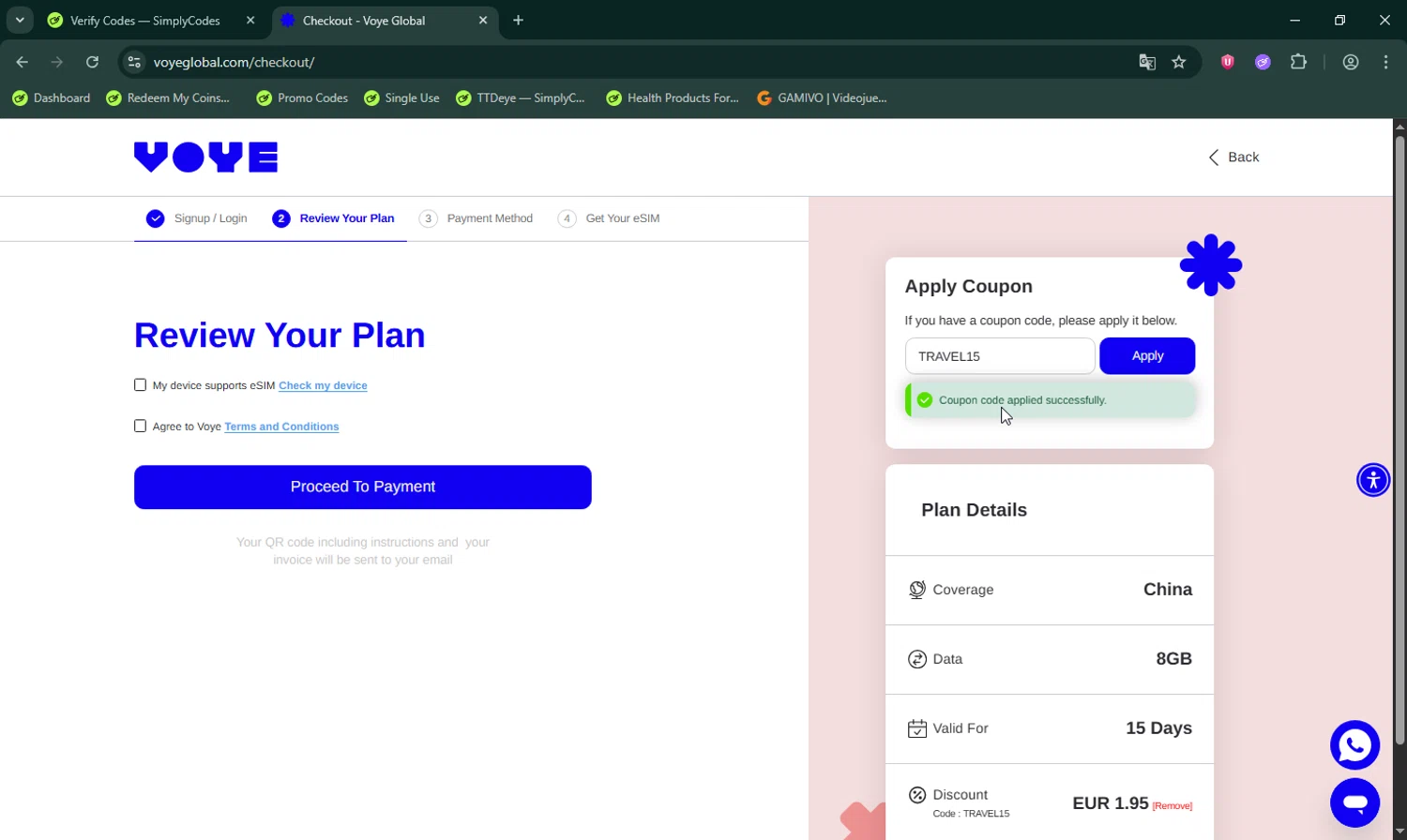Open the red shield extension icon
1407x840 pixels.
click(1227, 62)
